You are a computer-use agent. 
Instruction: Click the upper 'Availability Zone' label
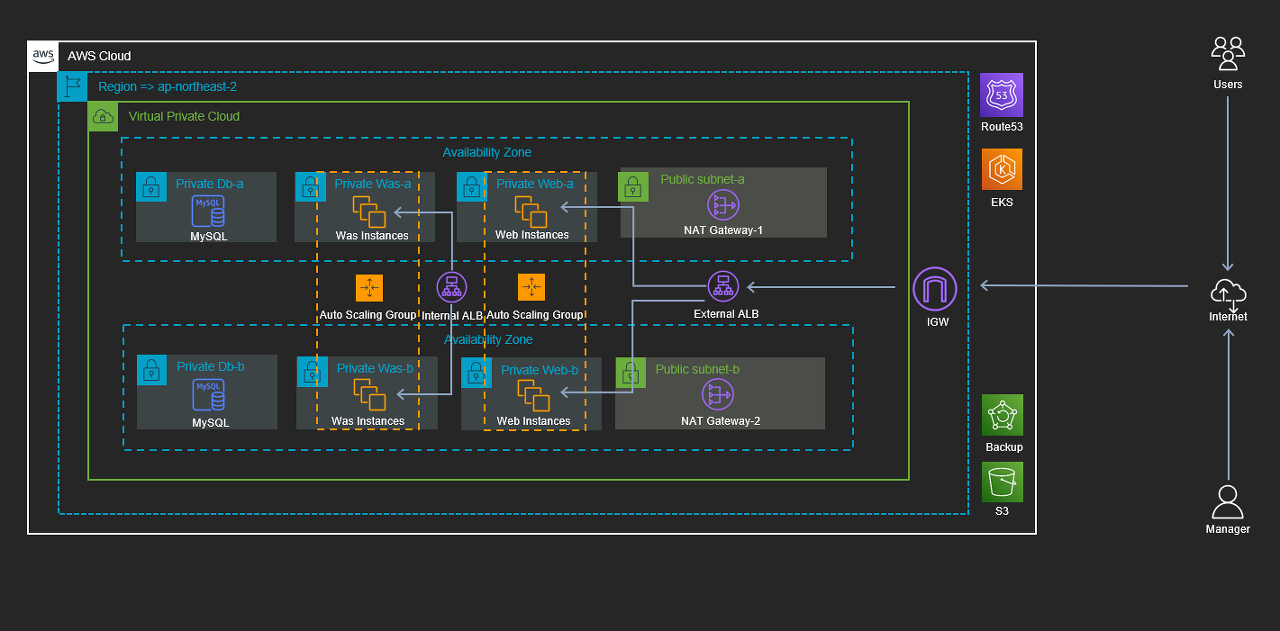(x=487, y=153)
